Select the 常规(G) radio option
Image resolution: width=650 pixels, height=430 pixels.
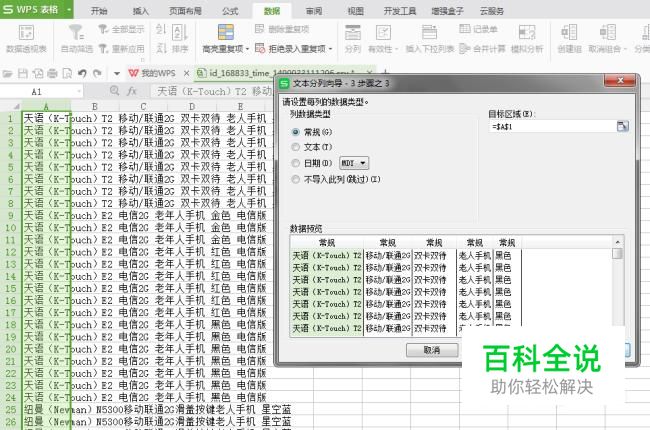point(295,132)
